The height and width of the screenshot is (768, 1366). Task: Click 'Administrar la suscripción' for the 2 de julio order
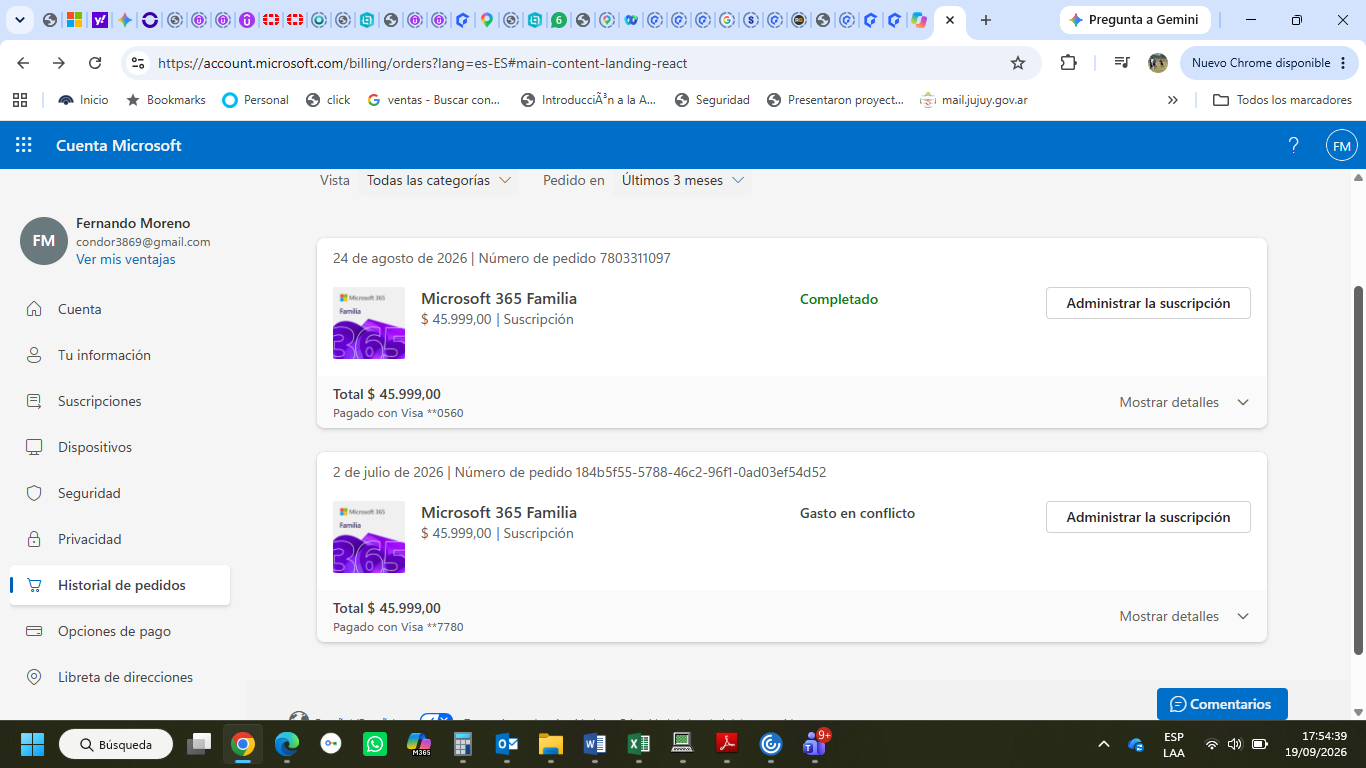[1148, 517]
